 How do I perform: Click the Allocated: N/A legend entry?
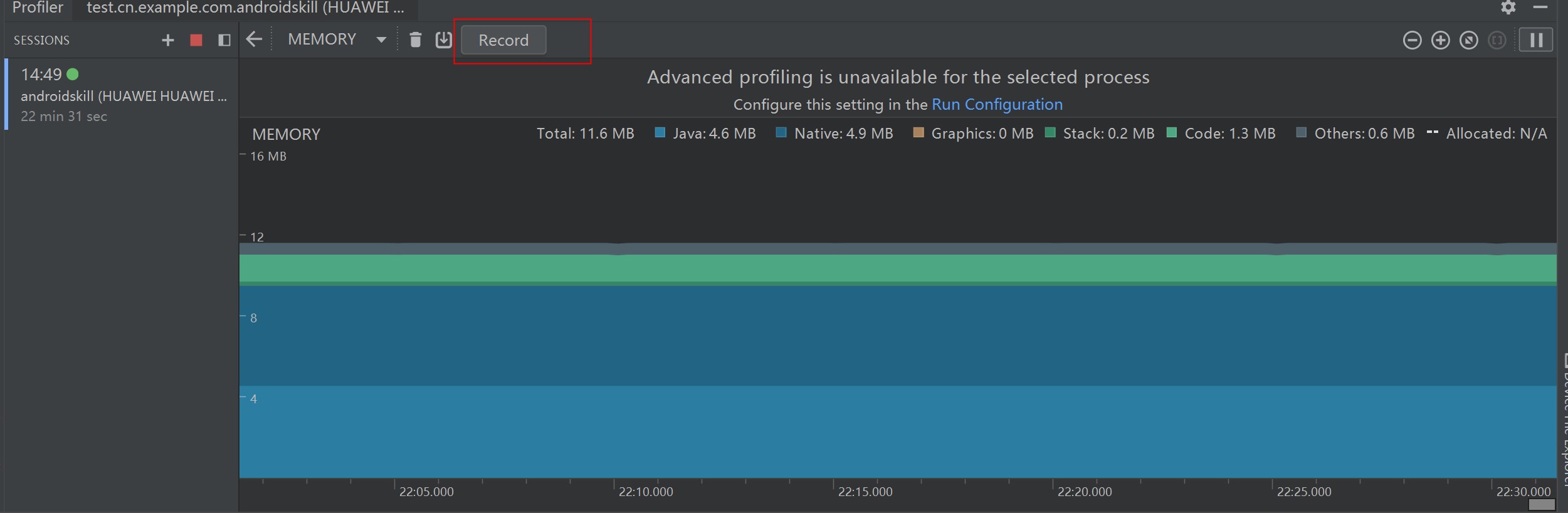tap(1486, 134)
